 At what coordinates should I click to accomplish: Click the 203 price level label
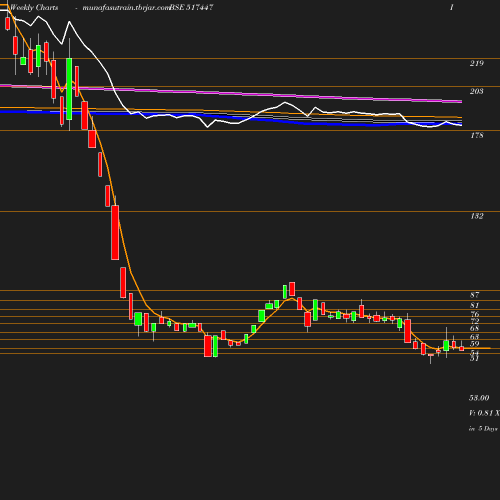(x=477, y=91)
